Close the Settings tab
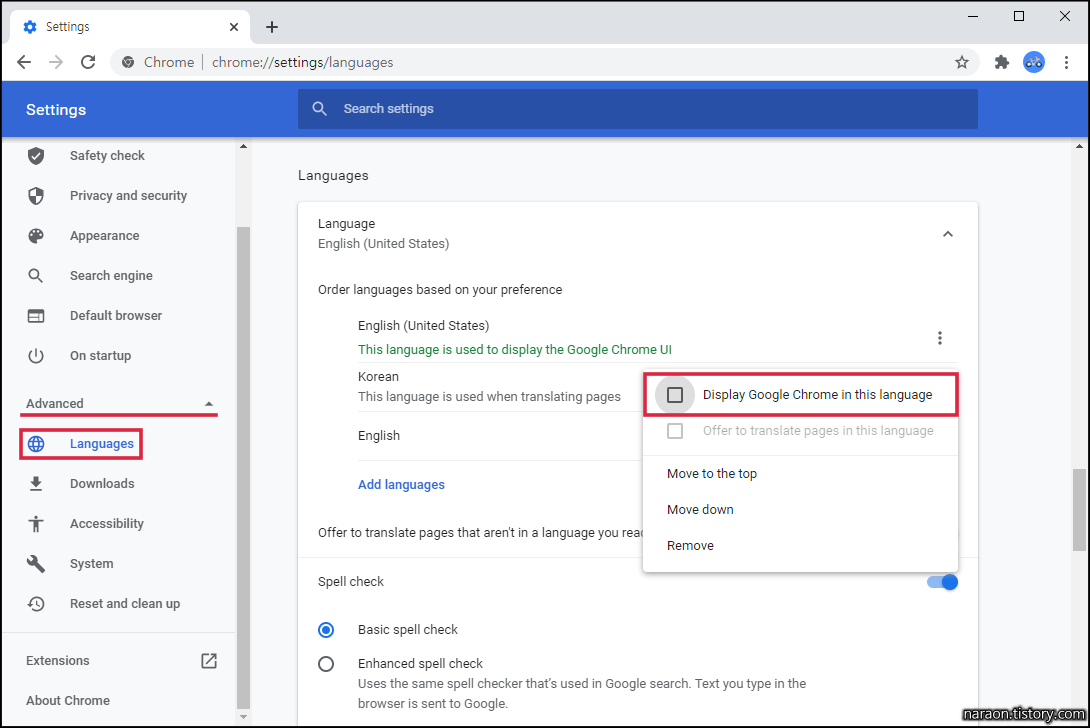The height and width of the screenshot is (728, 1090). [234, 27]
